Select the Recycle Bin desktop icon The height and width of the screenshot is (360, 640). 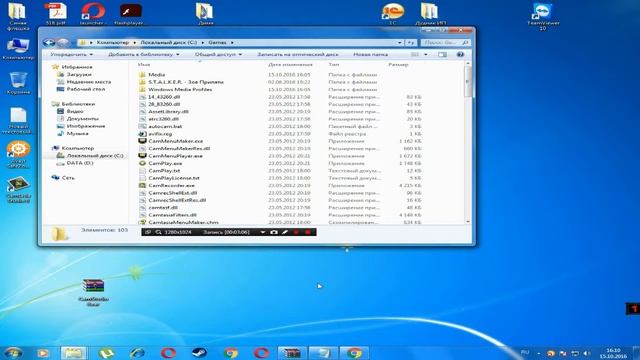(x=18, y=83)
